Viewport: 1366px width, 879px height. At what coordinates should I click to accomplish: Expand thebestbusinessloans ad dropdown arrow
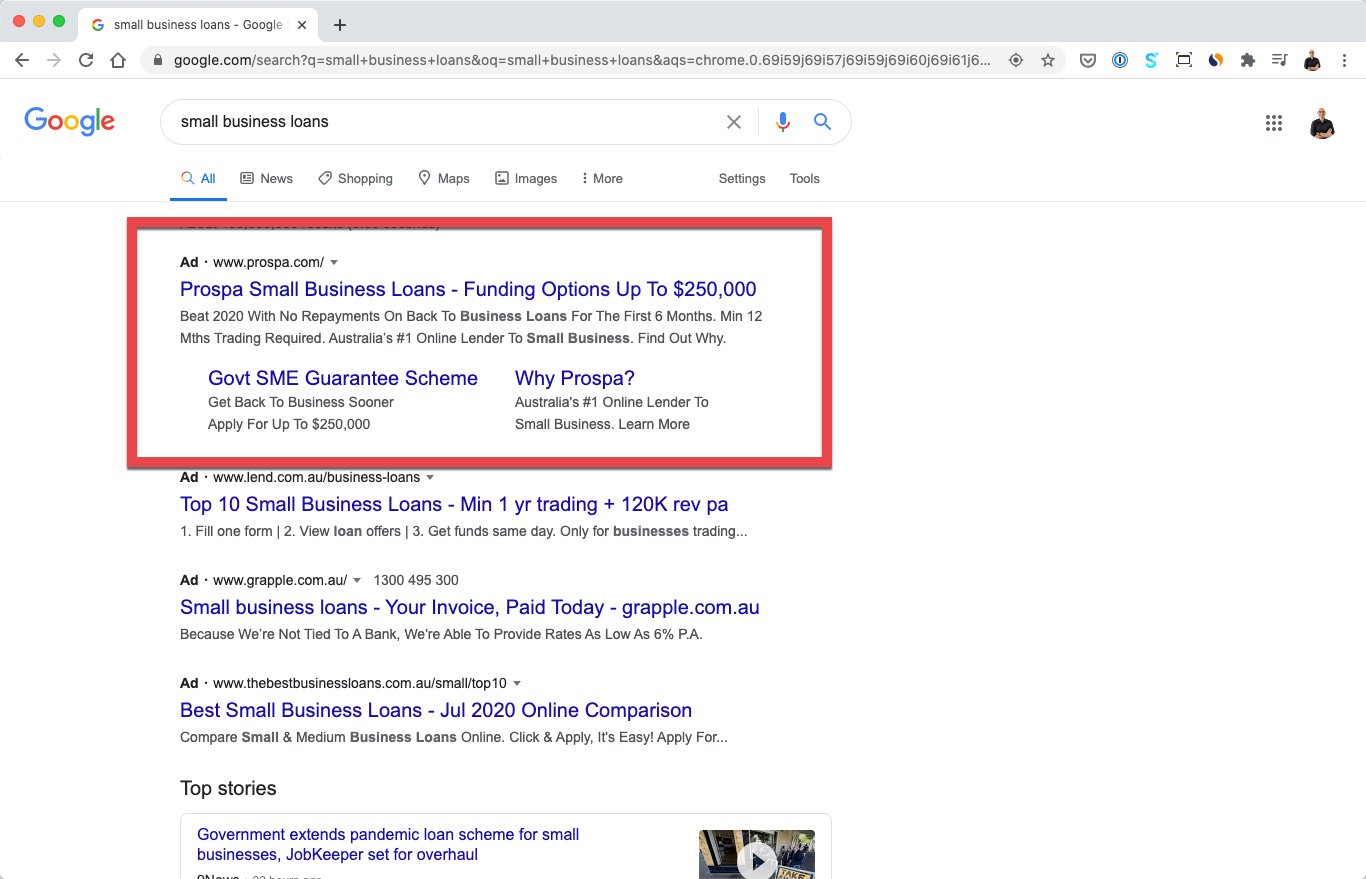point(517,684)
